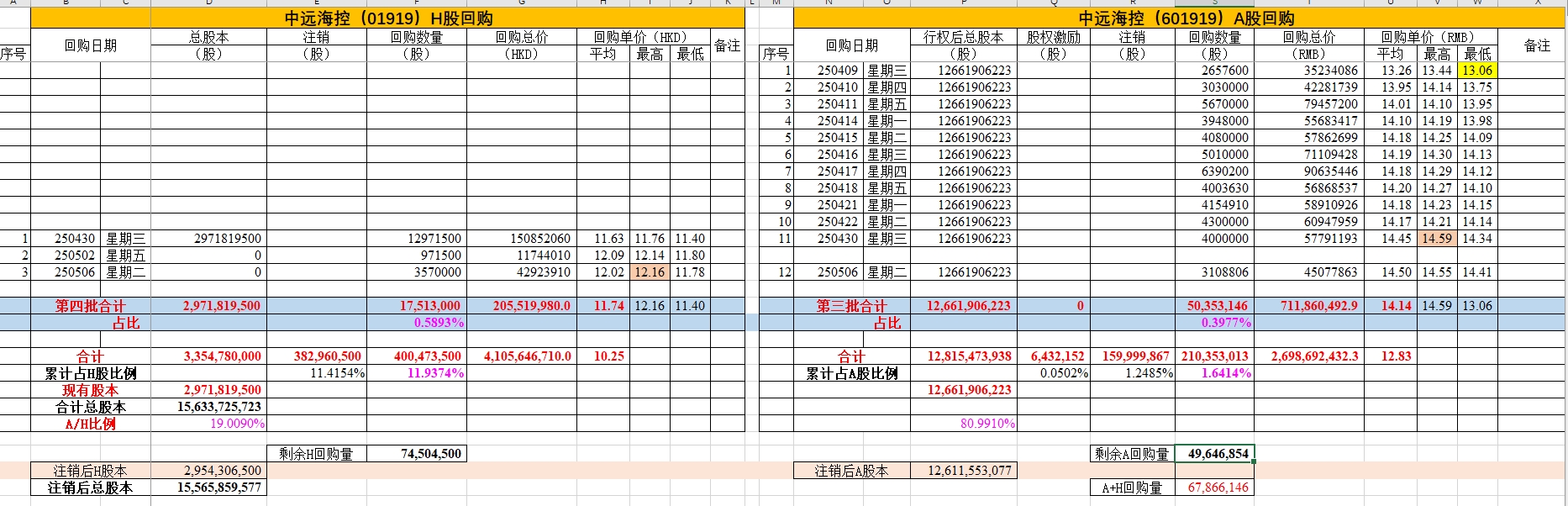Screen dimensions: 1568x506
Task: Click the date cell 250414
Action: tap(829, 121)
